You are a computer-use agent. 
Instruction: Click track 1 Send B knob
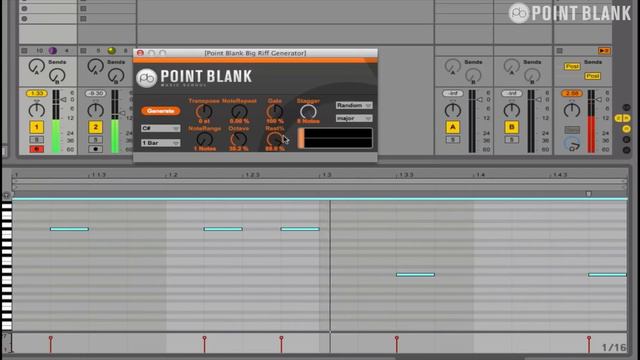[57, 76]
